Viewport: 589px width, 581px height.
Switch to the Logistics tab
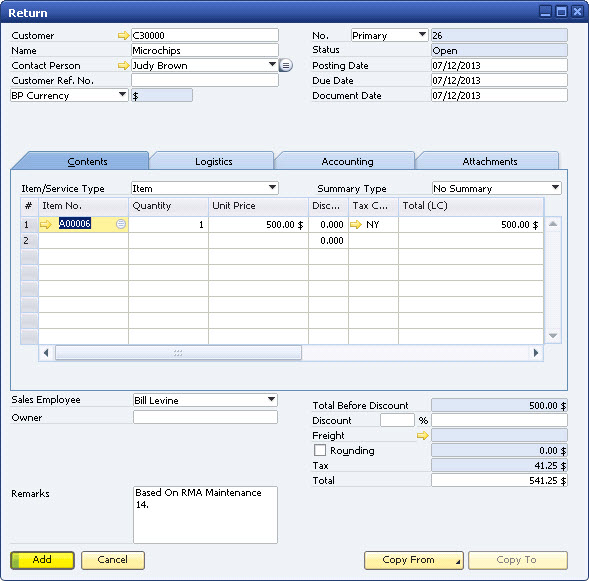[213, 161]
